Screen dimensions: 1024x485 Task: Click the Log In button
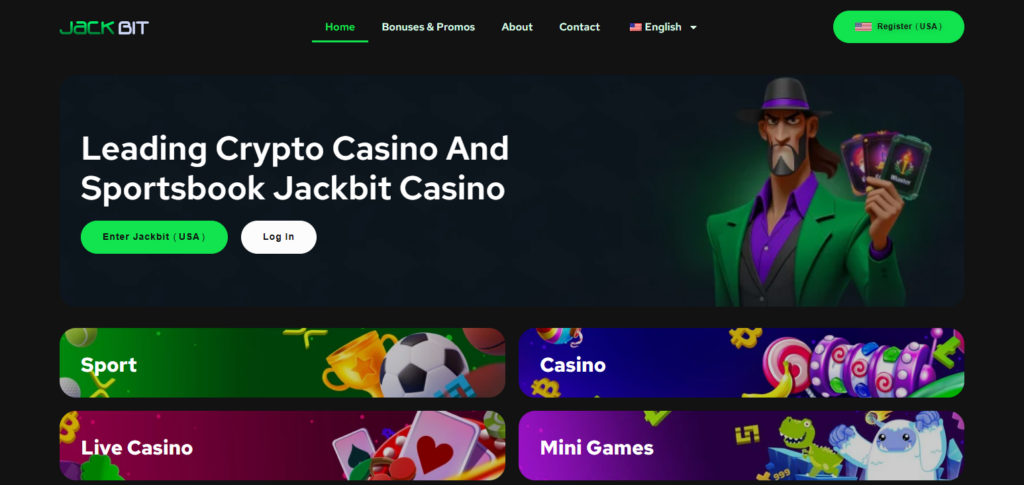coord(278,237)
